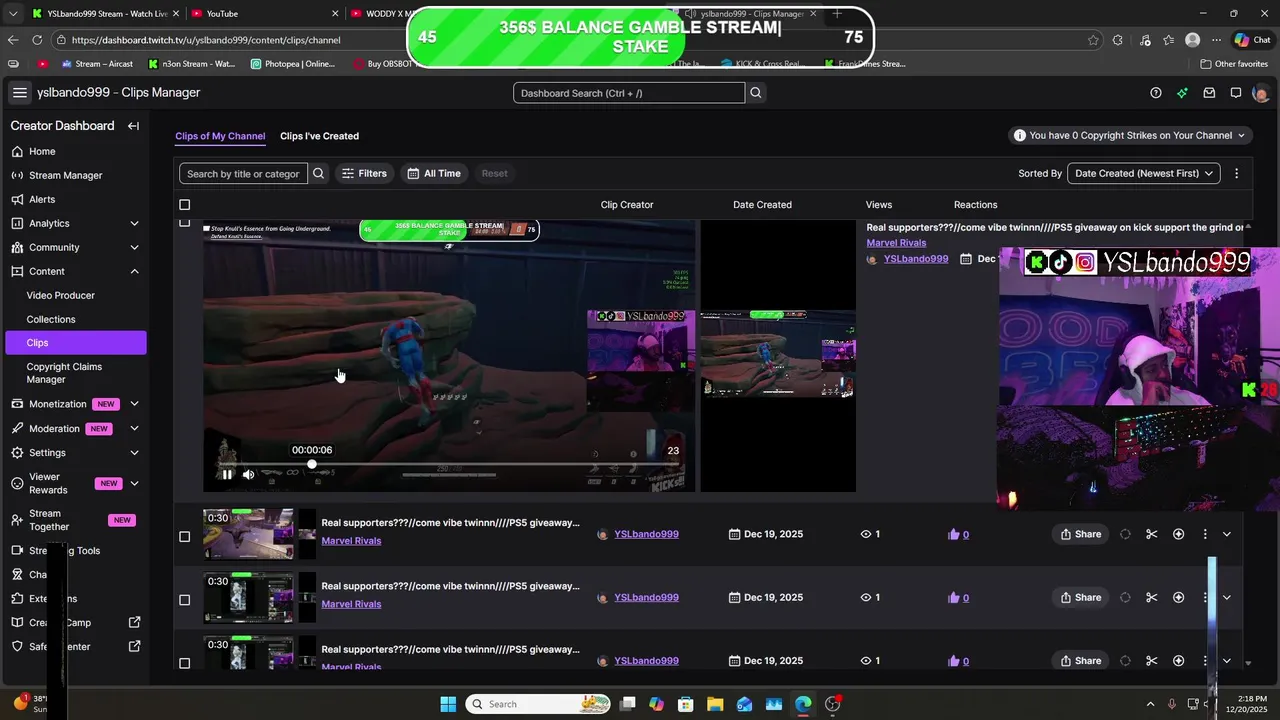This screenshot has width=1280, height=720.
Task: Tick the select-all checkbox in table header
Action: 184,205
